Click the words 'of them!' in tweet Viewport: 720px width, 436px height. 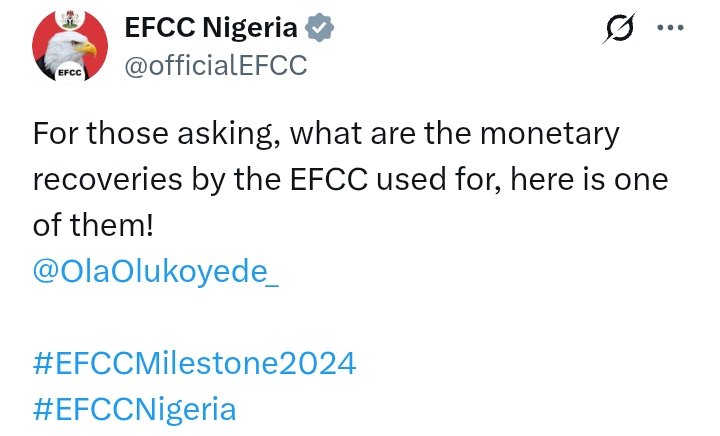click(x=92, y=225)
